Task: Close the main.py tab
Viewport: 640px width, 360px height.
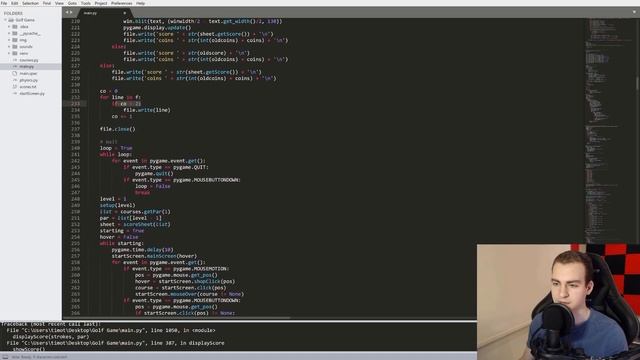Action: tap(124, 13)
